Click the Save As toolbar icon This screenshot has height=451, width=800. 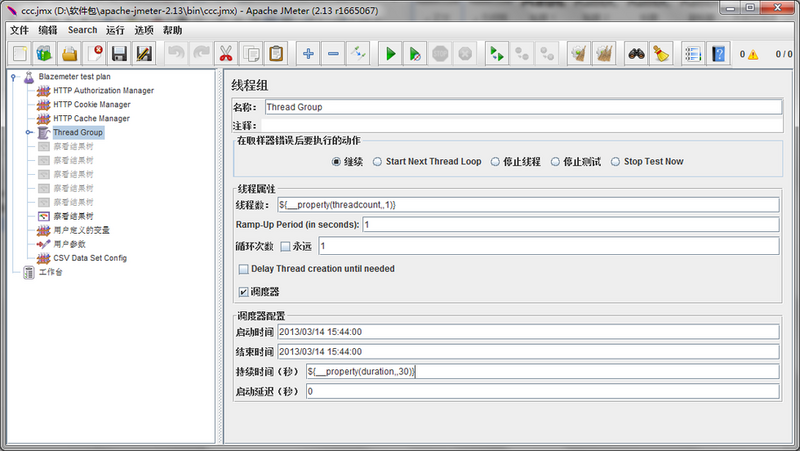pyautogui.click(x=144, y=54)
